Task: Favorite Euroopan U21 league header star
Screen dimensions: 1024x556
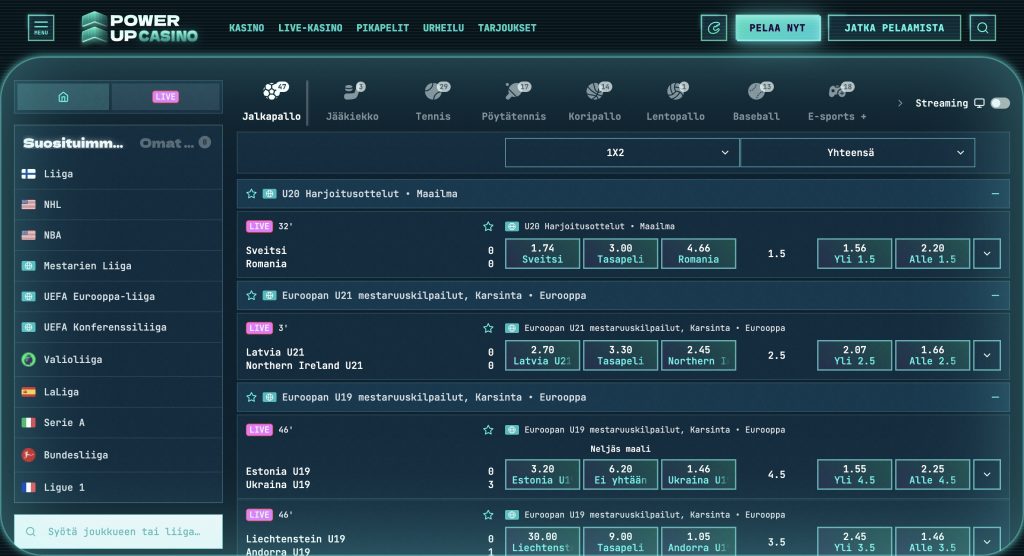Action: coord(251,295)
